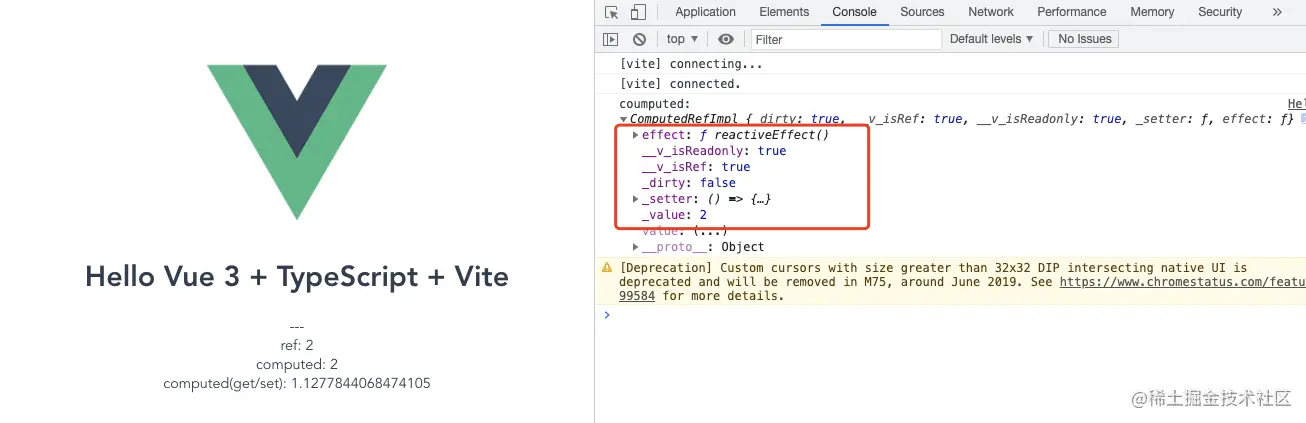The width and height of the screenshot is (1306, 423).
Task: Click the '_dirty: false' property
Action: coord(689,183)
